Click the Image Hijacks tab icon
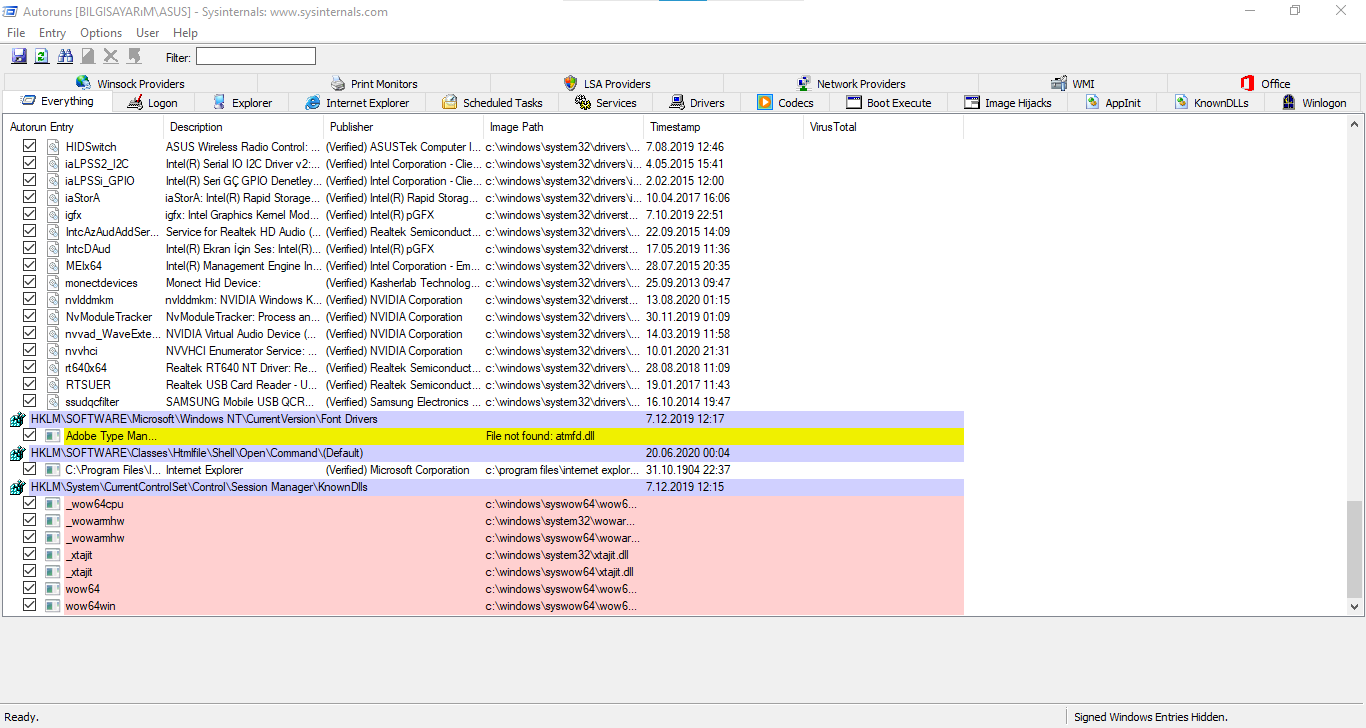 click(972, 102)
